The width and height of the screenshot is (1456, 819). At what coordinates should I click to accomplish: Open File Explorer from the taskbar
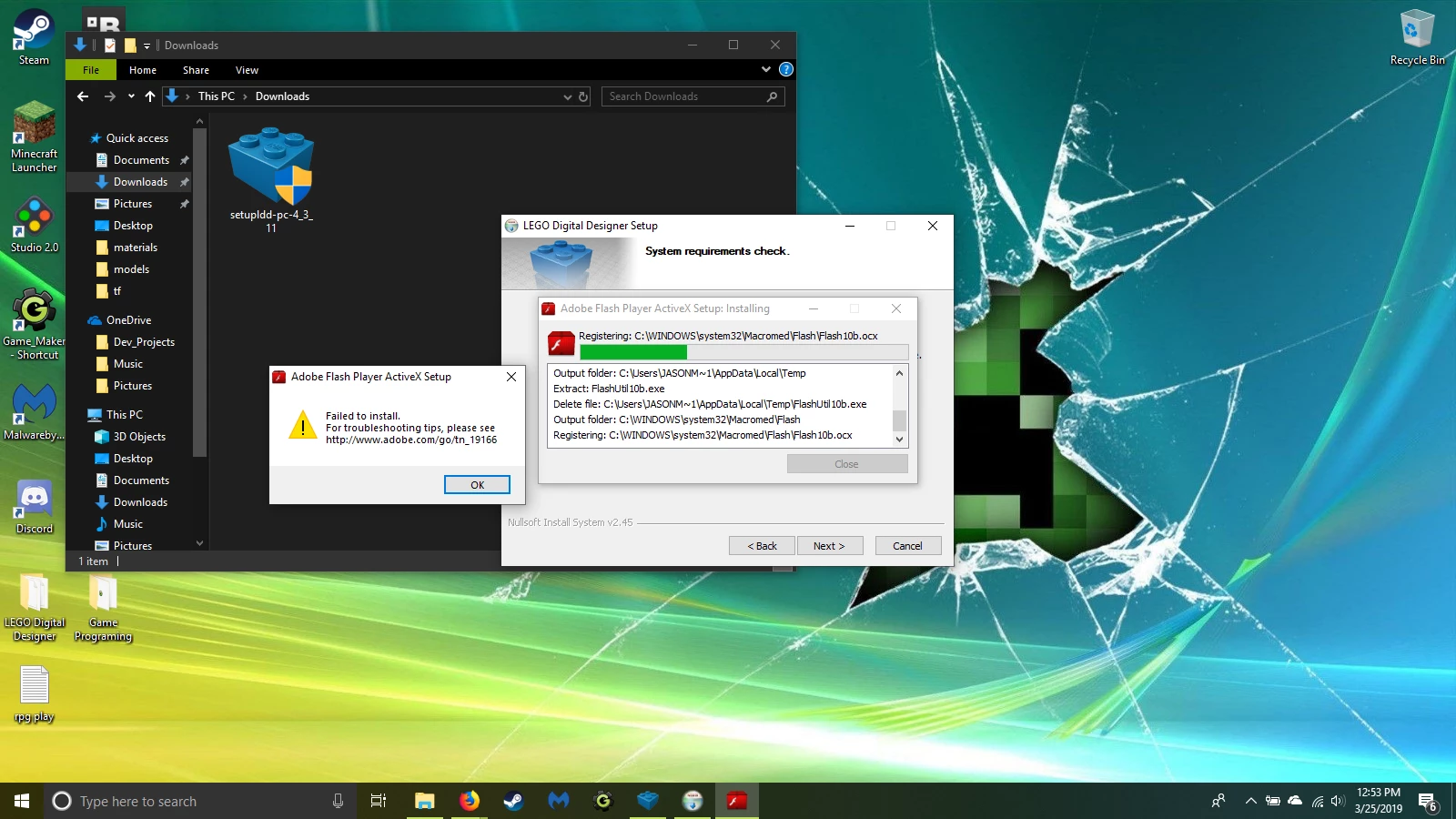point(424,801)
